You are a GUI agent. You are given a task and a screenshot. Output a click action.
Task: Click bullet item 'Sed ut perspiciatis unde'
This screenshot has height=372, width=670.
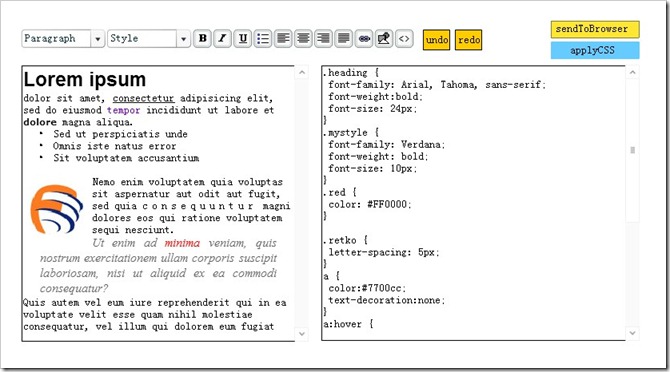tap(120, 134)
